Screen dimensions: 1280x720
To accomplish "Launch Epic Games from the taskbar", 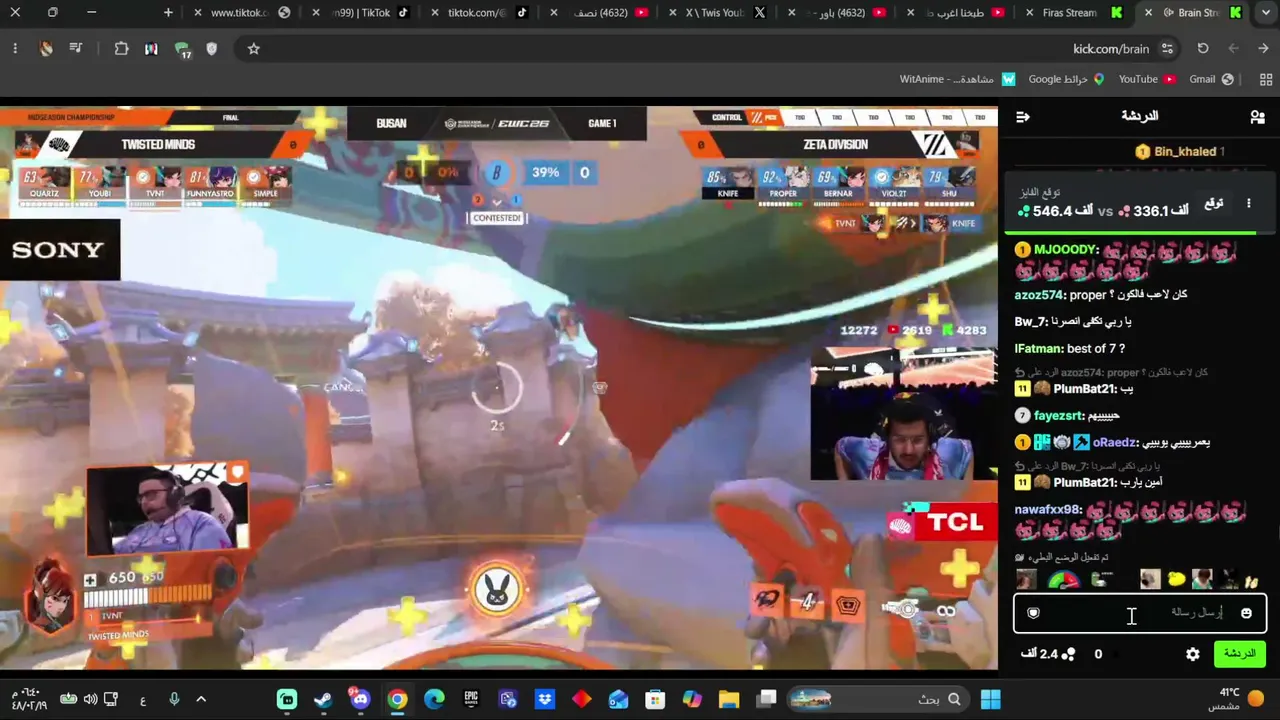I will [471, 699].
